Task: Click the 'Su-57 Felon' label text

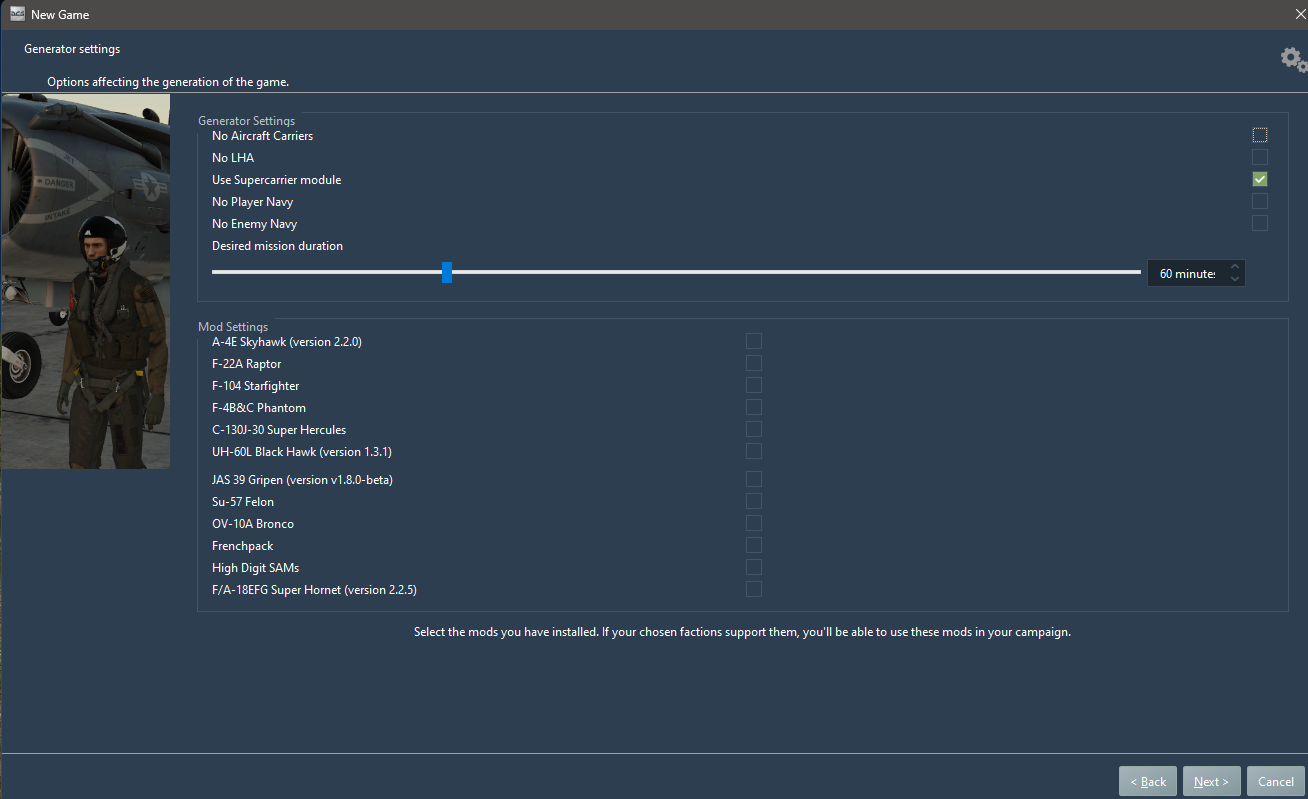Action: pos(243,502)
